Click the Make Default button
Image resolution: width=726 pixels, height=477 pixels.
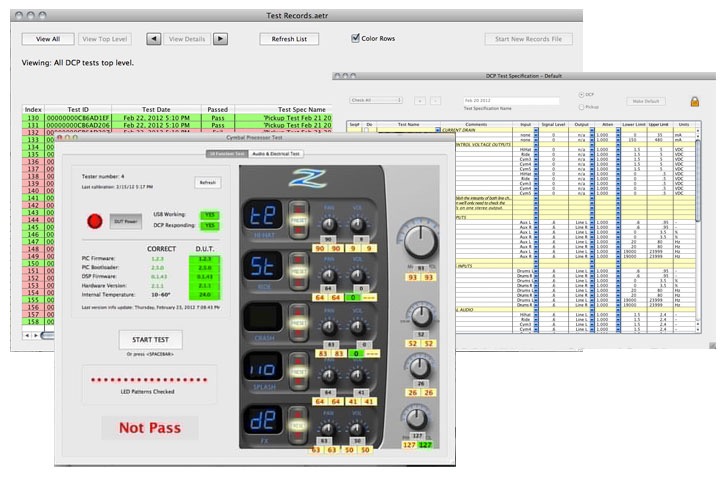tap(646, 101)
